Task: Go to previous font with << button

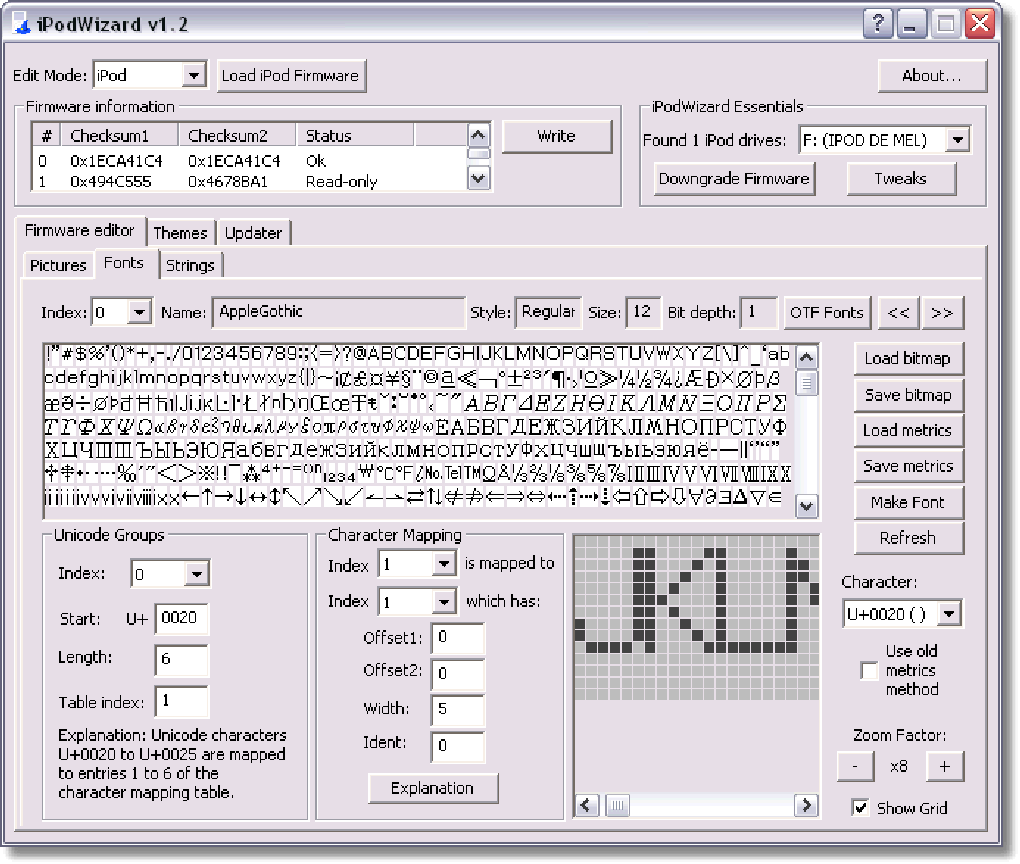Action: click(x=899, y=313)
